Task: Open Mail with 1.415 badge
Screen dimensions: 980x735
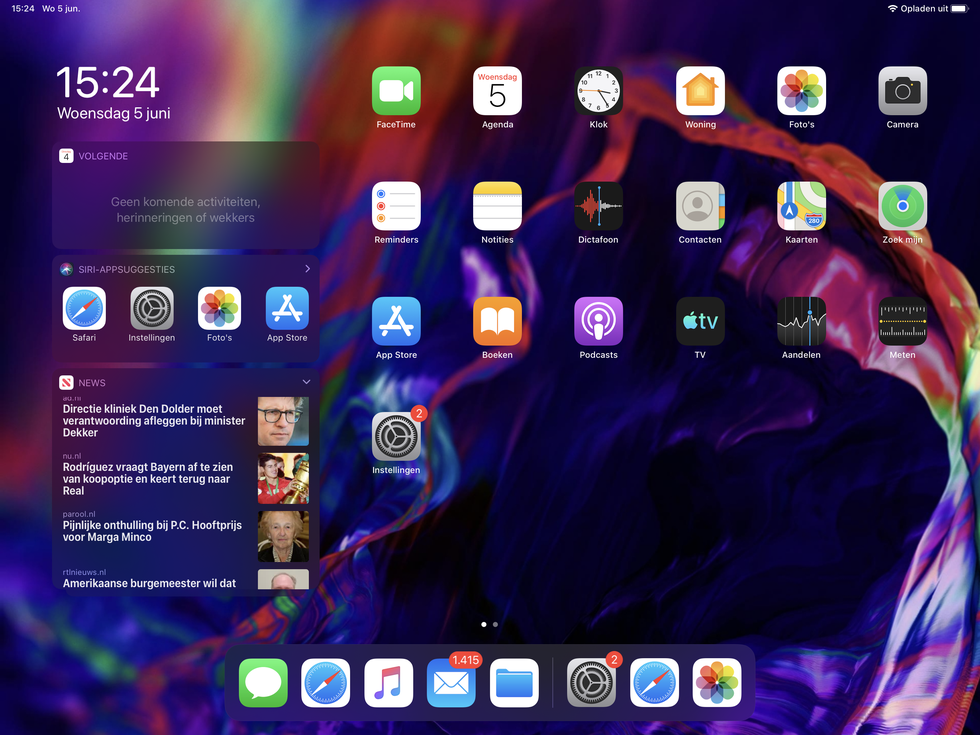Action: 451,682
